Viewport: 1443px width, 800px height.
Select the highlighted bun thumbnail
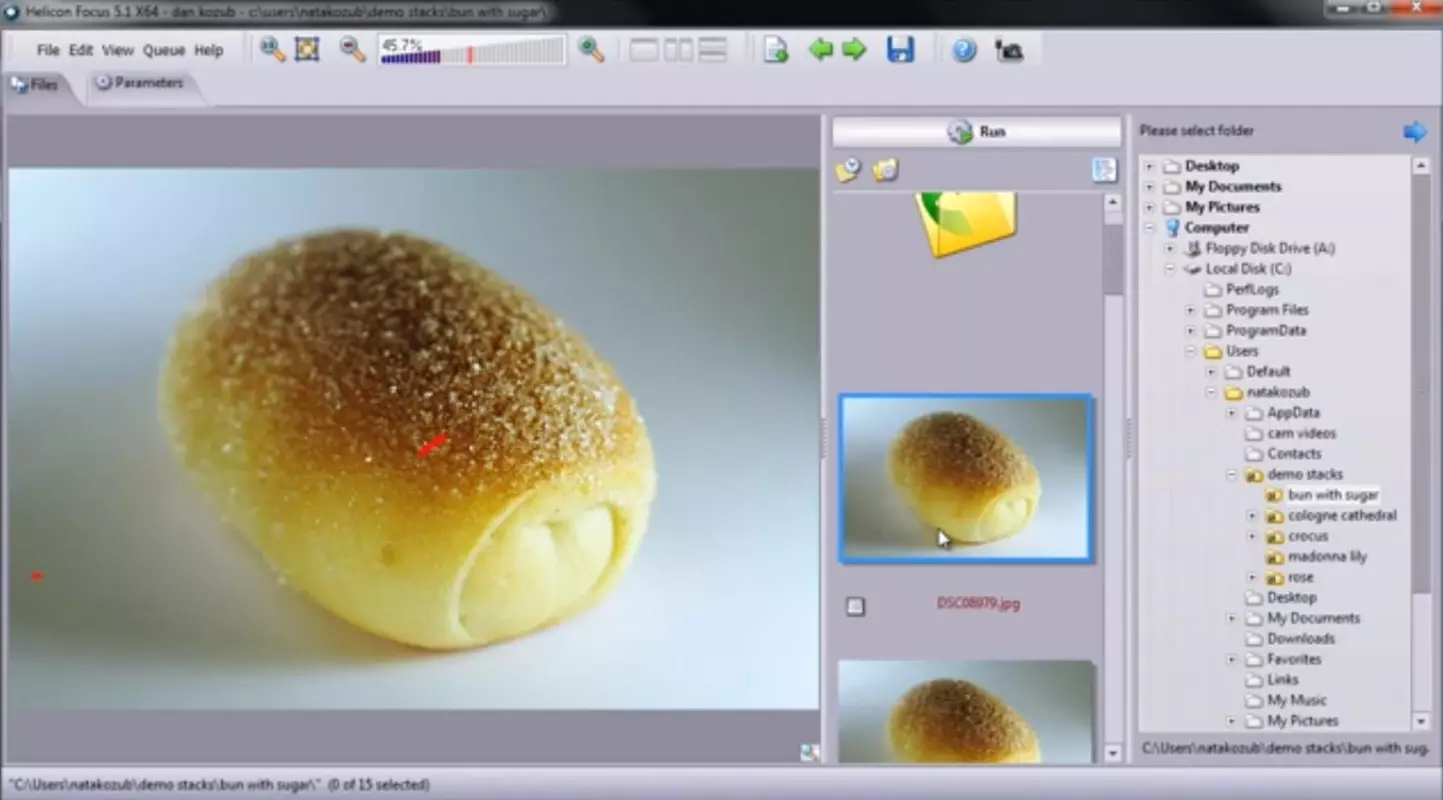966,478
